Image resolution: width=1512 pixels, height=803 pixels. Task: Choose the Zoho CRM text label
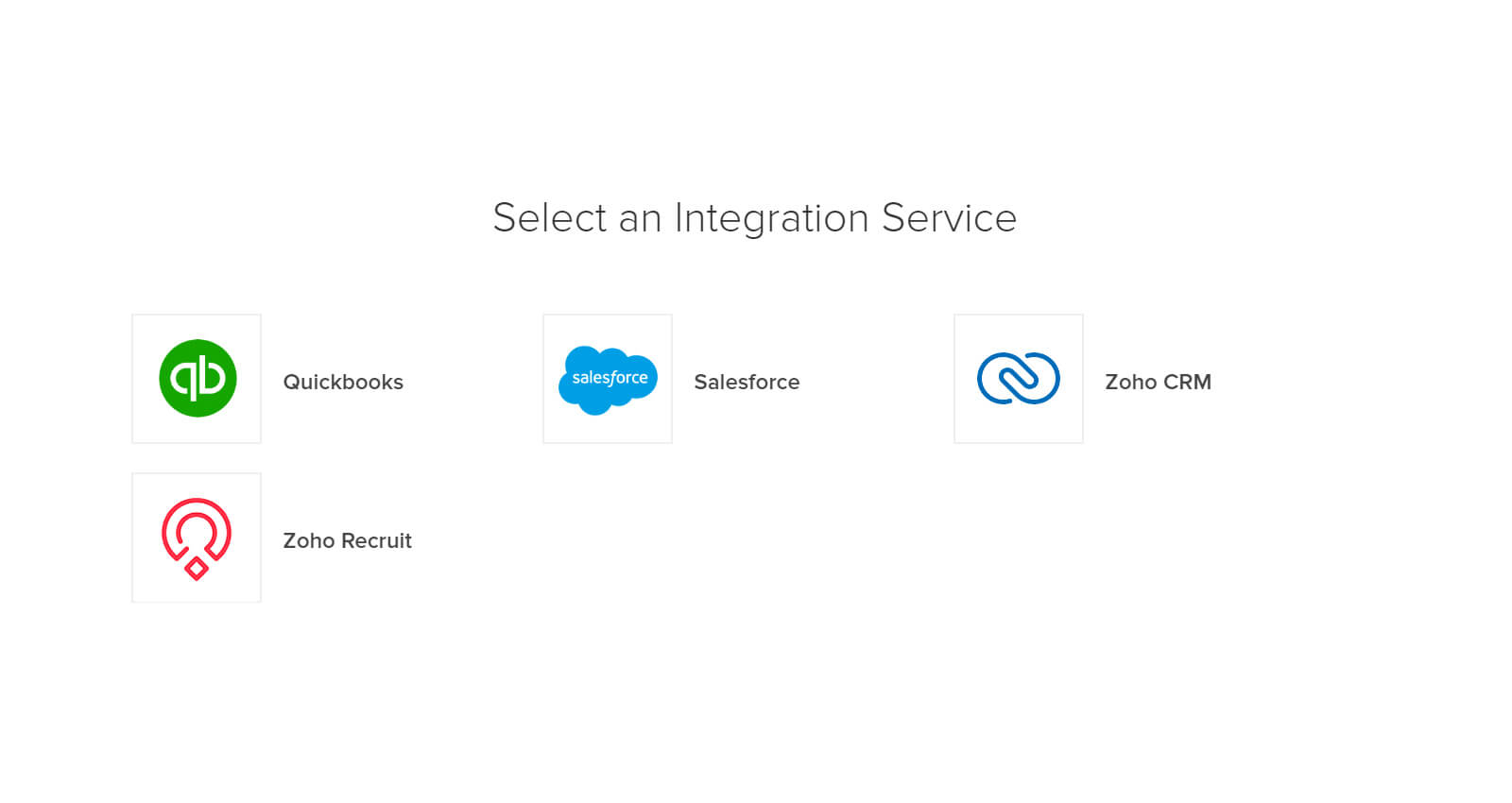(x=1158, y=382)
